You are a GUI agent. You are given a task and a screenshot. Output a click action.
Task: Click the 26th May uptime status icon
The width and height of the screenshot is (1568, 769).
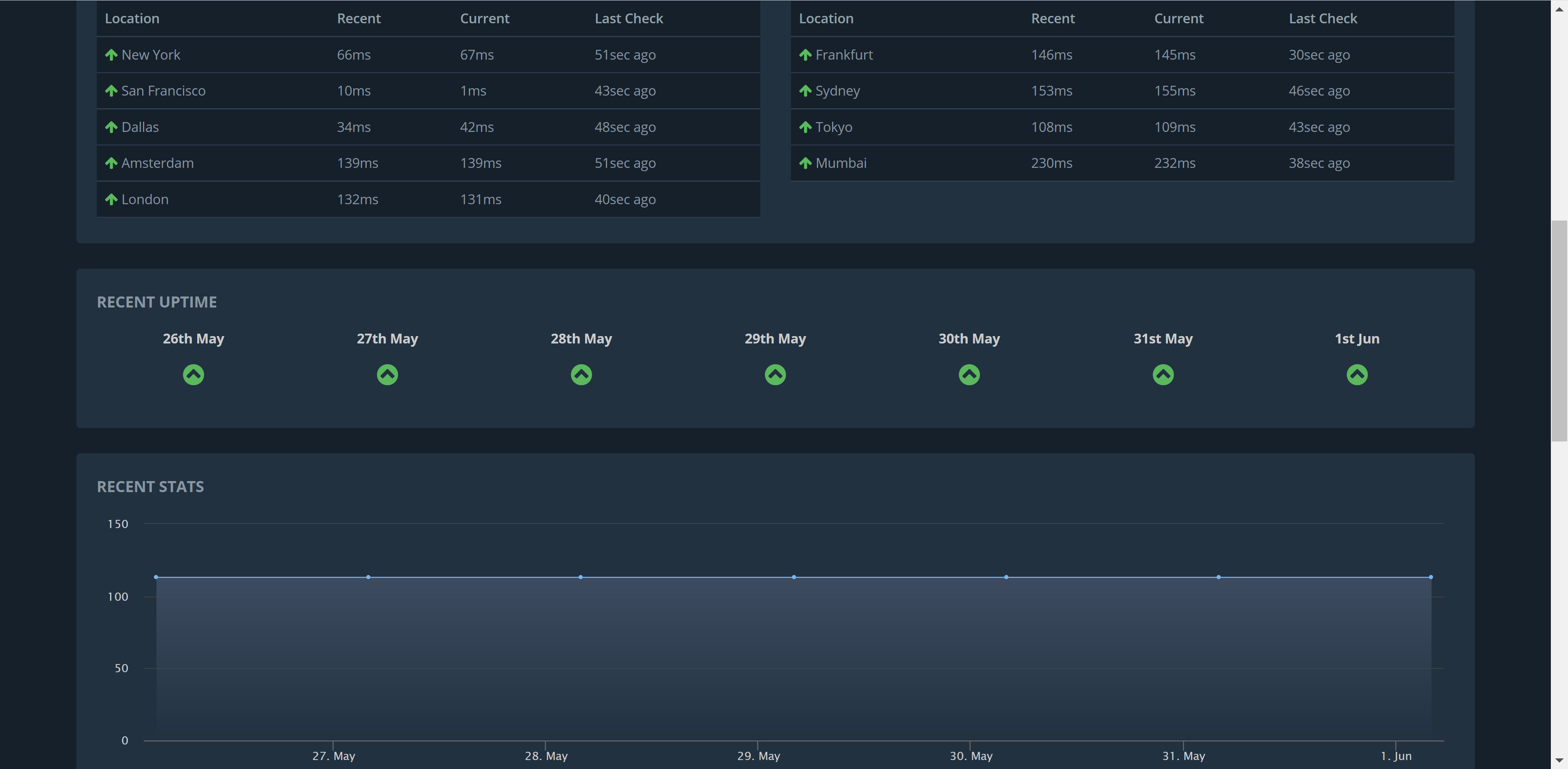tap(194, 374)
